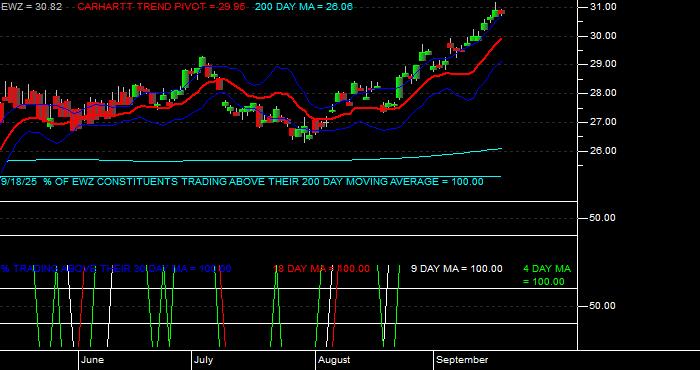Click the 26.00 price axis label
Image resolution: width=700 pixels, height=370 pixels.
603,151
